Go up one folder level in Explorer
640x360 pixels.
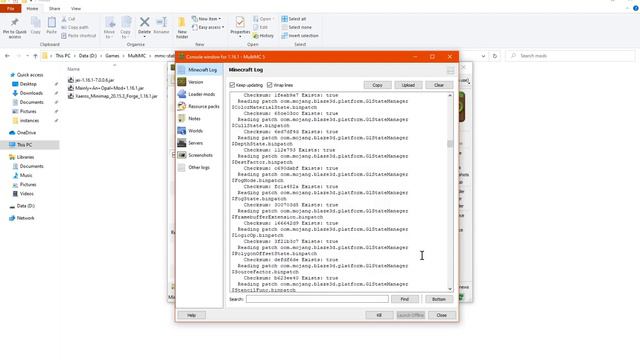click(36, 56)
